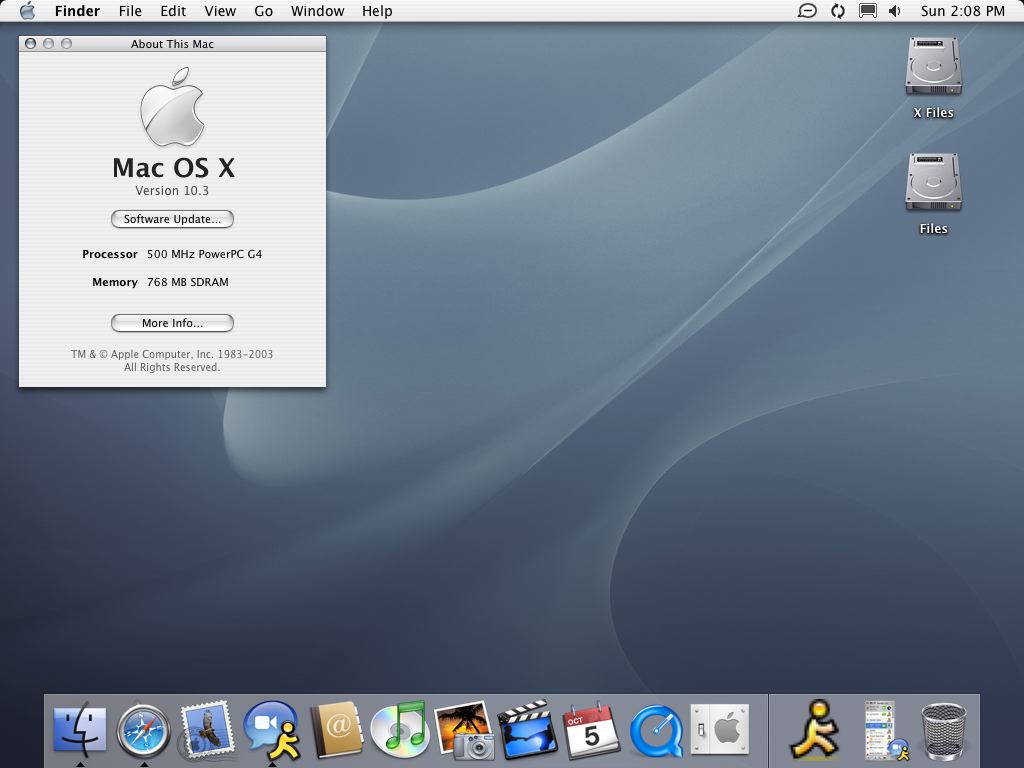Open the Go menu
The height and width of the screenshot is (768, 1024).
(x=263, y=11)
